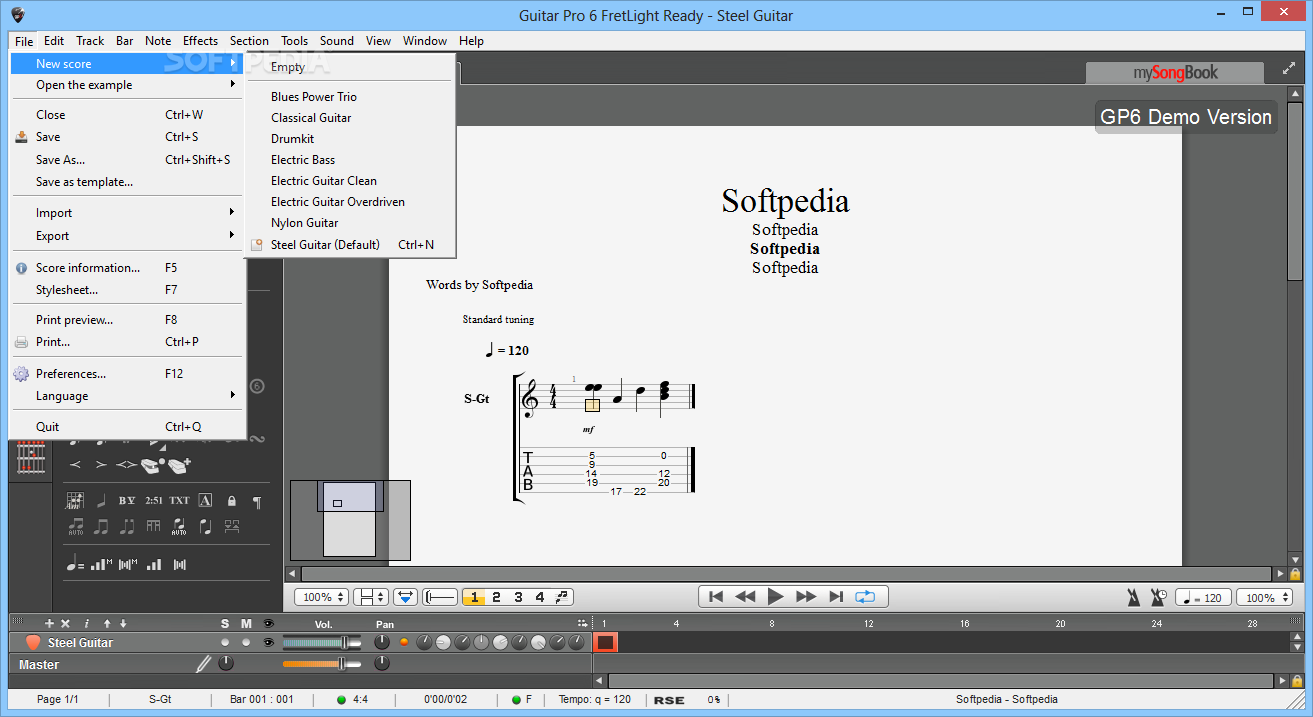Toggle mute dot on Steel Guitar track

(246, 643)
